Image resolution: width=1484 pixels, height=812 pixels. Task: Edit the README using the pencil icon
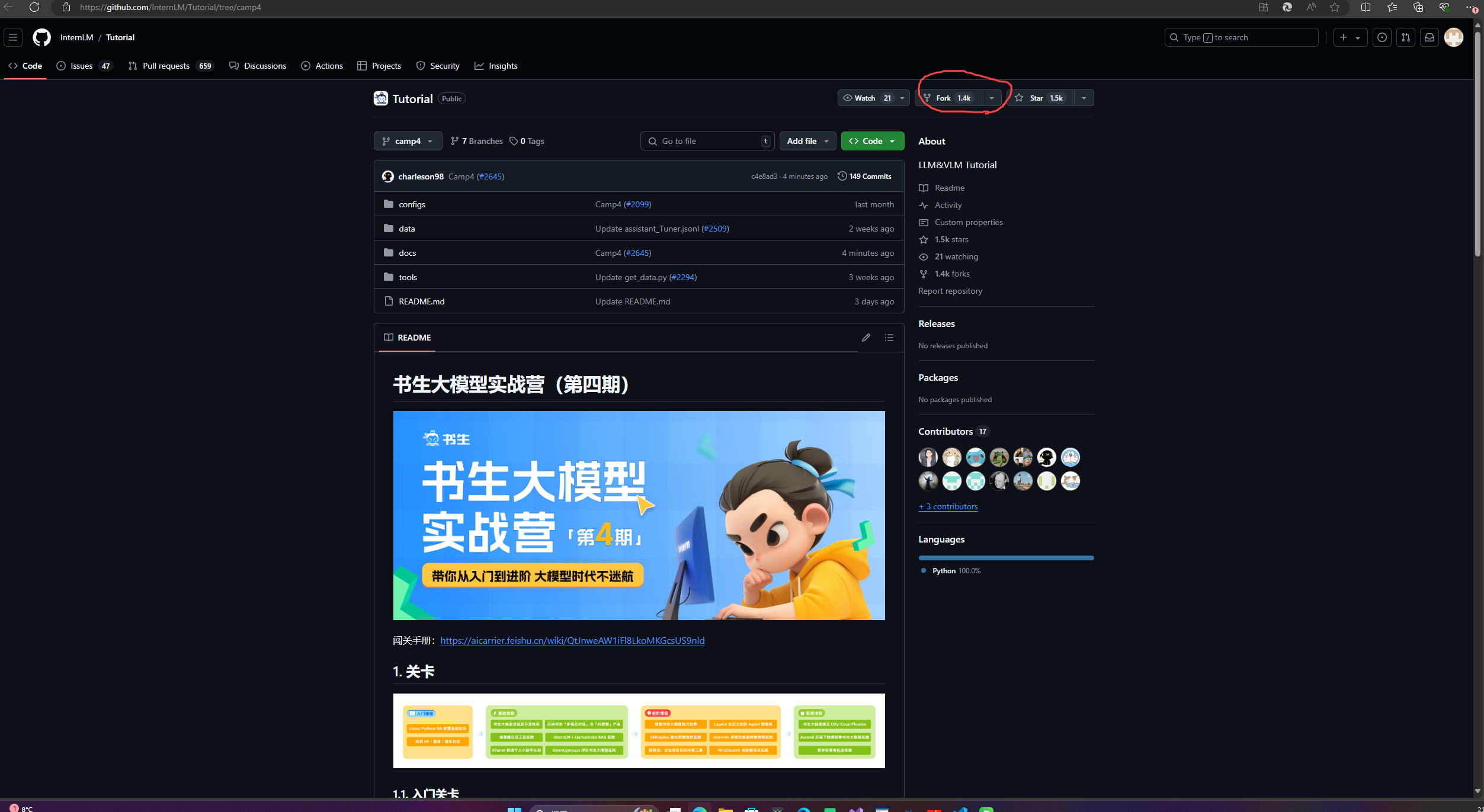pos(866,337)
